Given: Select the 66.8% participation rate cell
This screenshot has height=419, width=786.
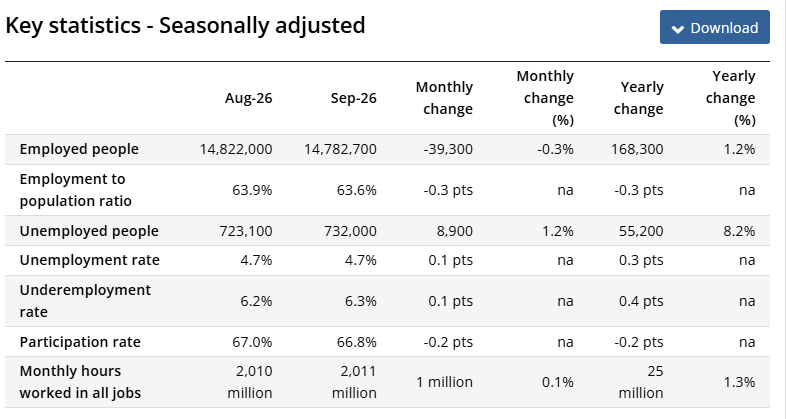Looking at the screenshot, I should point(356,342).
